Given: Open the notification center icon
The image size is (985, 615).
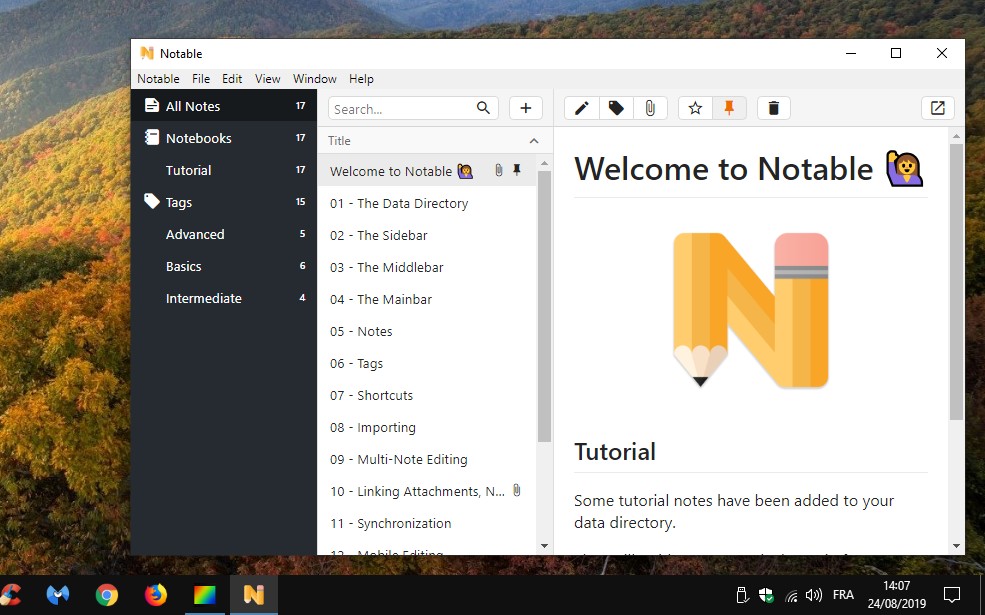Looking at the screenshot, I should (x=952, y=594).
